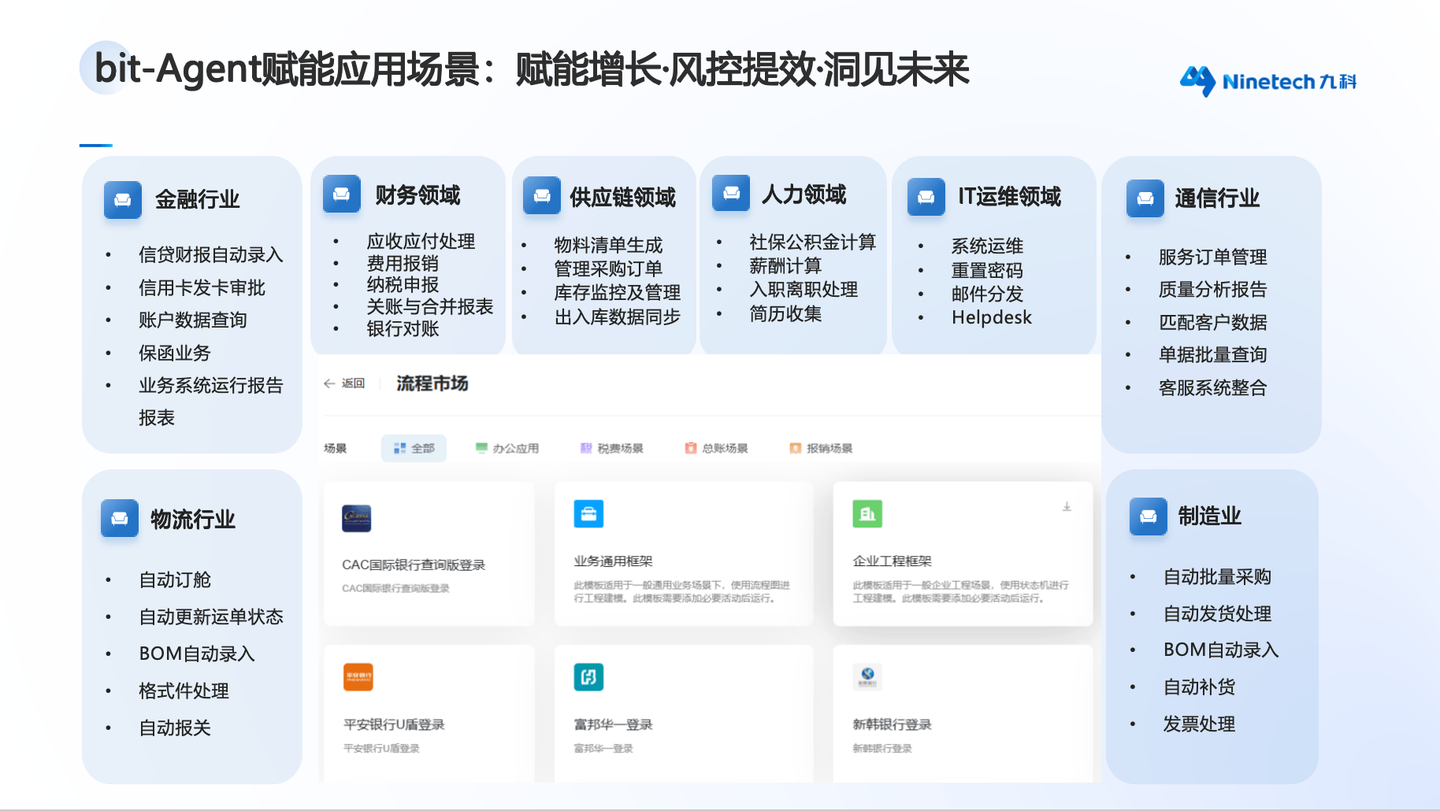The image size is (1440, 811).
Task: Click the teal 富邦华一登录 logo icon
Action: (589, 677)
